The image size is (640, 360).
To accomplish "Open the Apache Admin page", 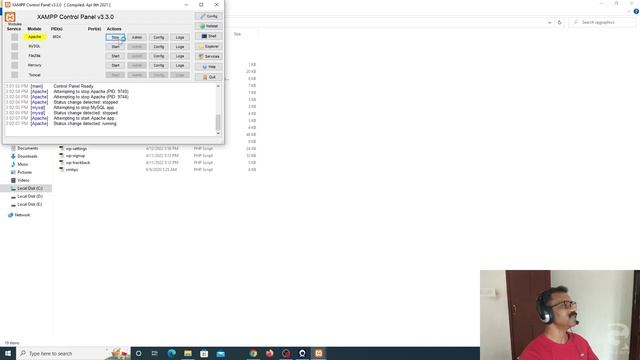I will 137,37.
